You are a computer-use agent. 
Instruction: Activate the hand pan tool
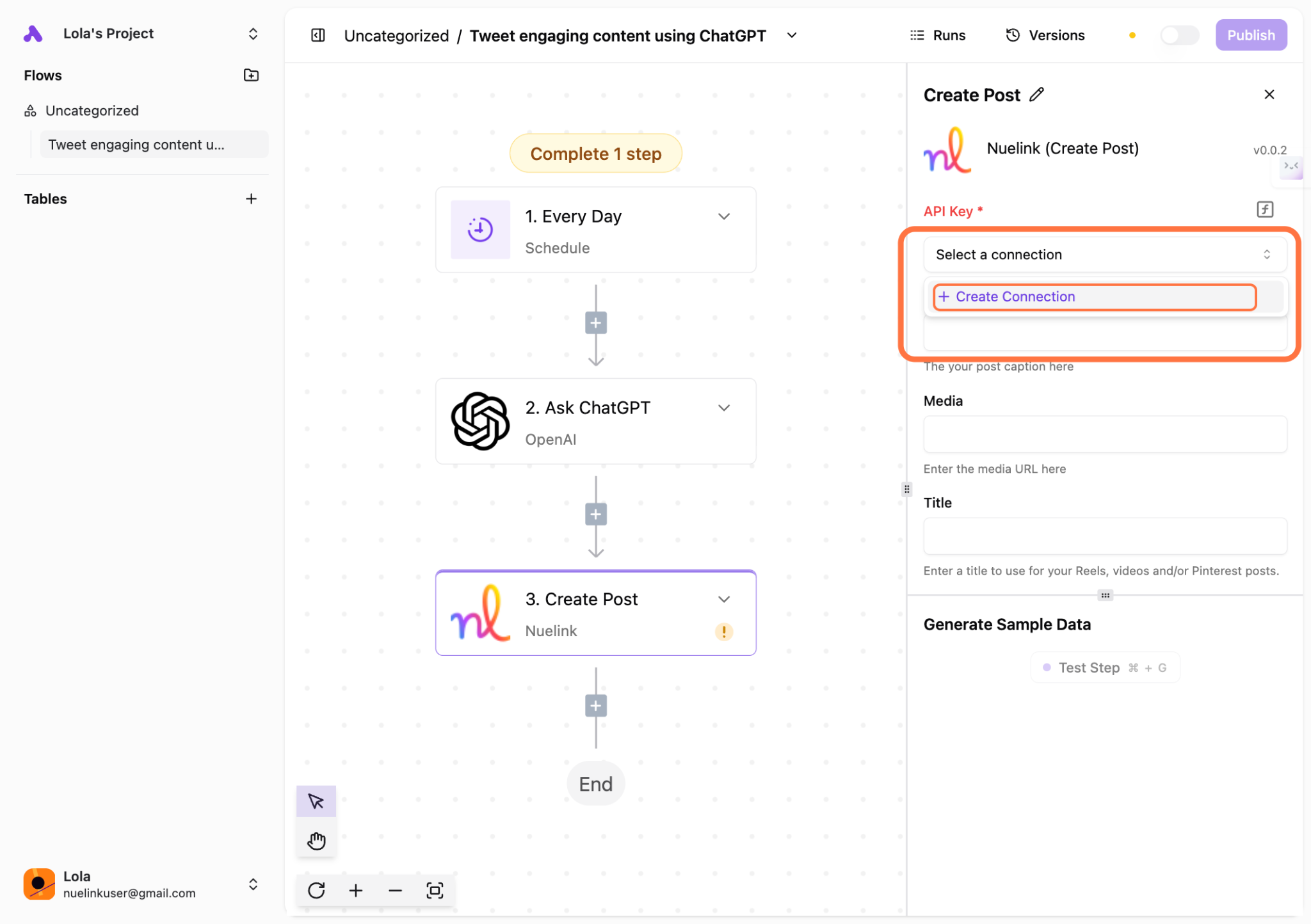point(316,840)
